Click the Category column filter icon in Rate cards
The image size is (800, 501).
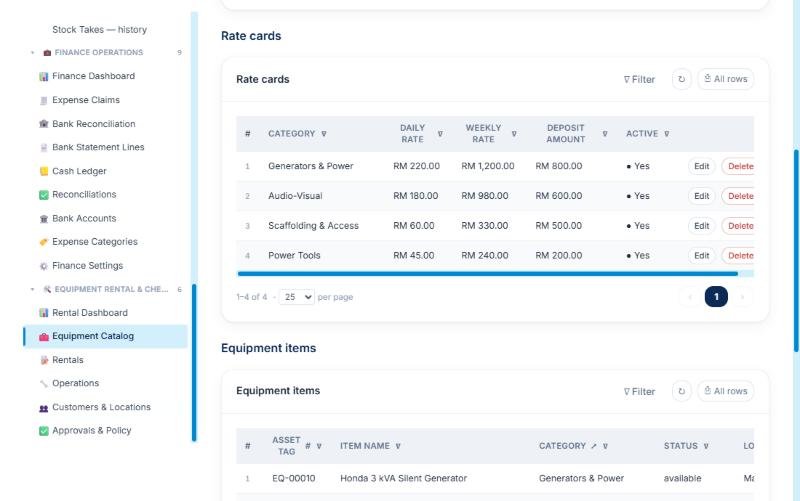[324, 134]
